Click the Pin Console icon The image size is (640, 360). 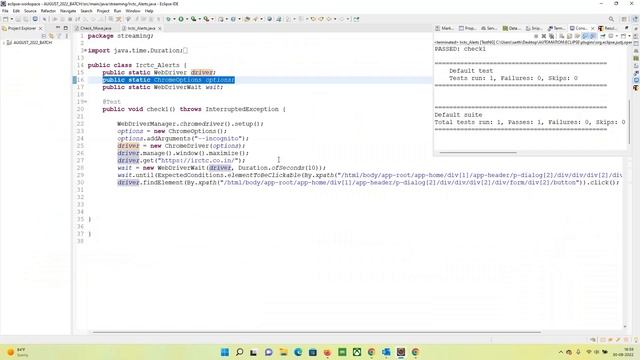pyautogui.click(x=602, y=36)
